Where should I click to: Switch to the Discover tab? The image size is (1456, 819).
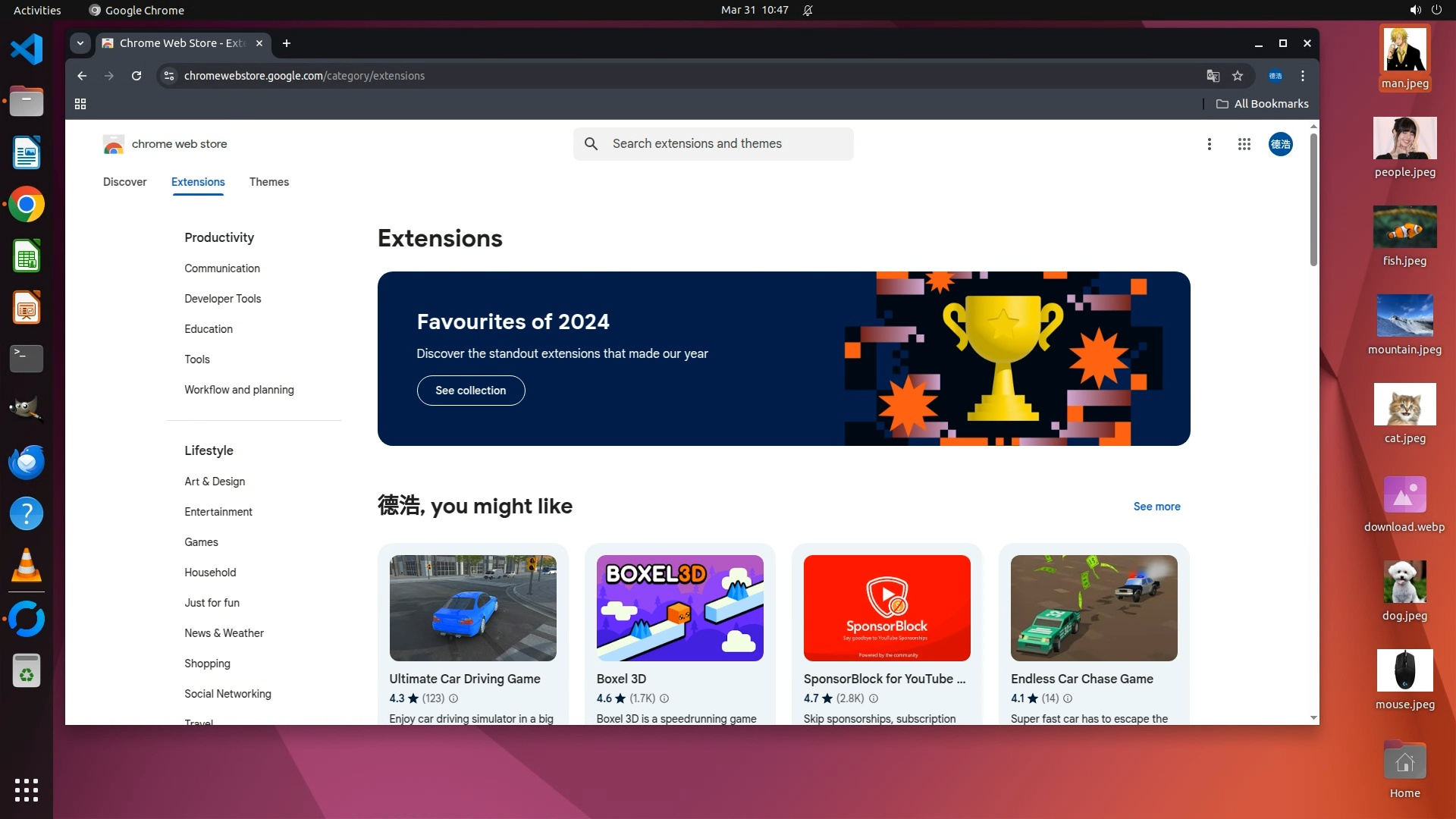(x=124, y=182)
